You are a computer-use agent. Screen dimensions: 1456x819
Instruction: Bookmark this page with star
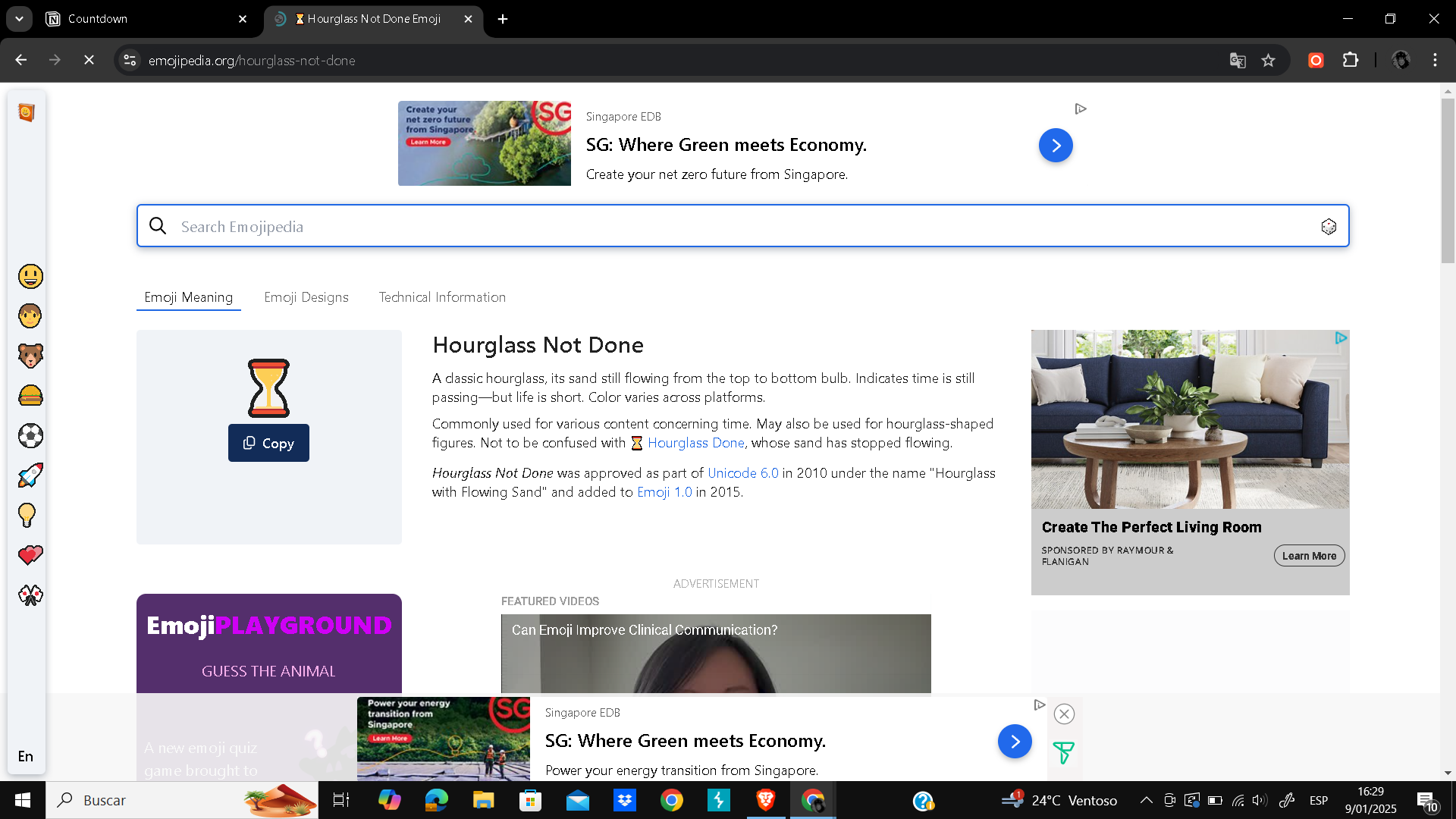1268,60
